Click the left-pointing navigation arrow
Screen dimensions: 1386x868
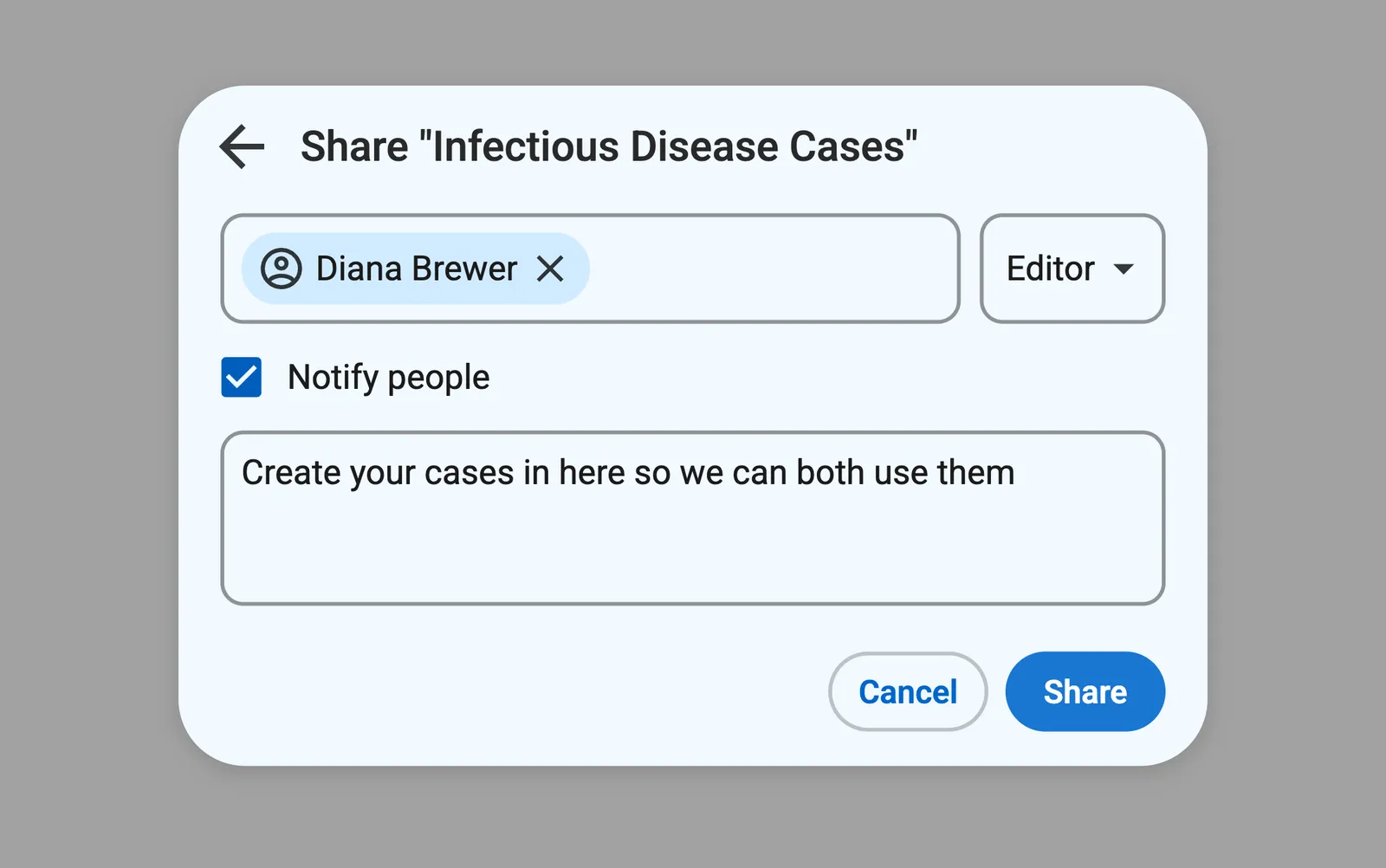(x=240, y=146)
